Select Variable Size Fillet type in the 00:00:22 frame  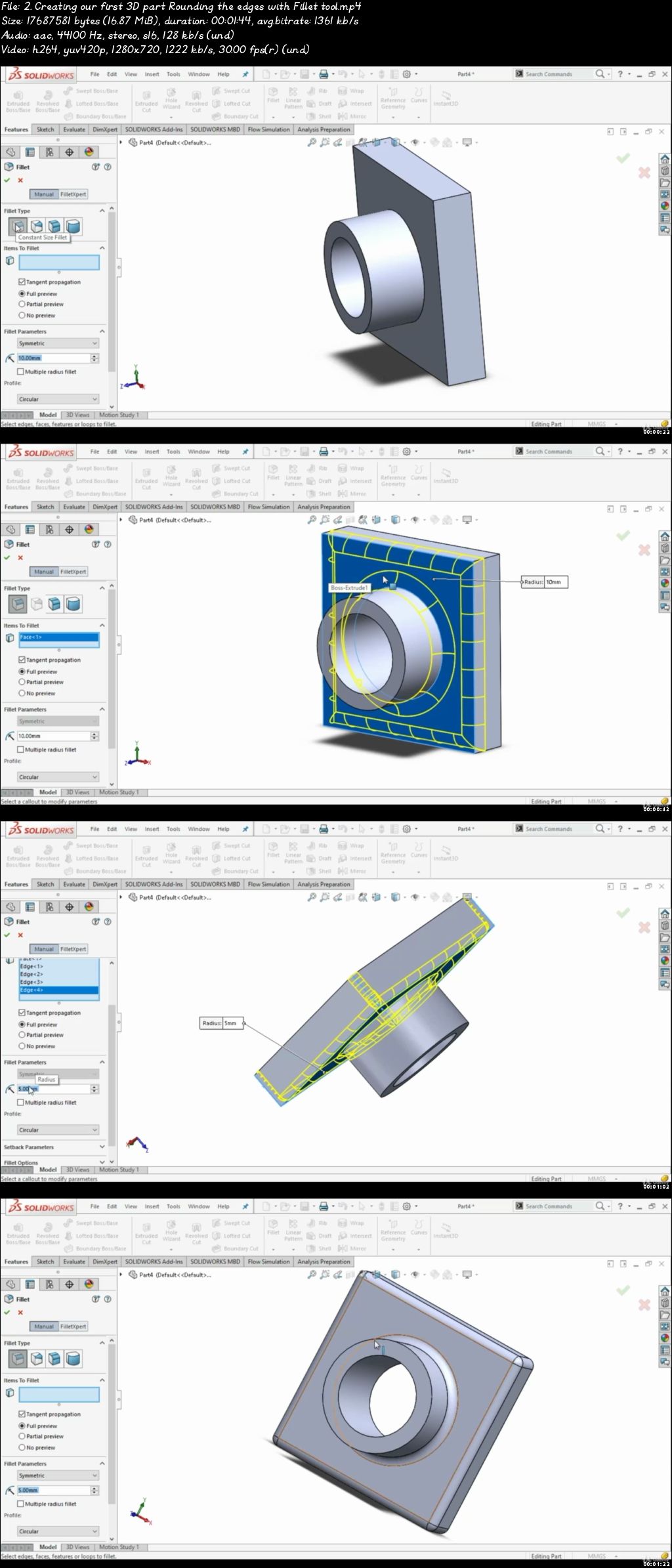37,226
